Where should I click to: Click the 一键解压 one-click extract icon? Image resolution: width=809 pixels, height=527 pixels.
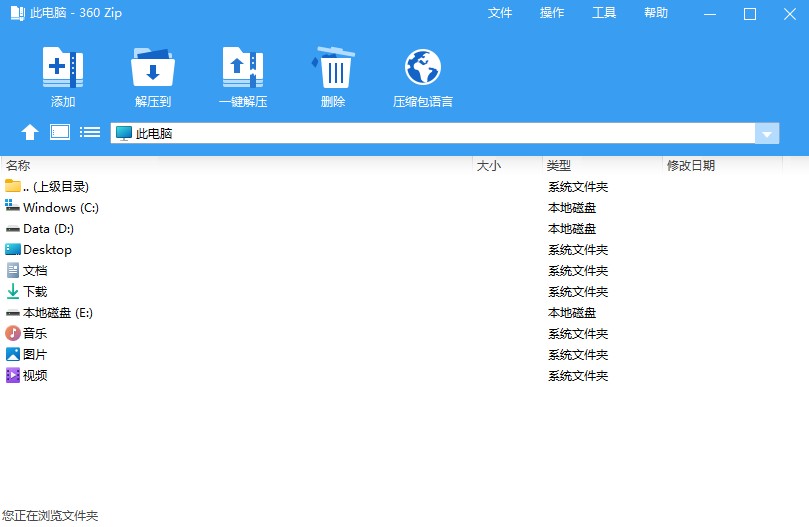point(243,68)
